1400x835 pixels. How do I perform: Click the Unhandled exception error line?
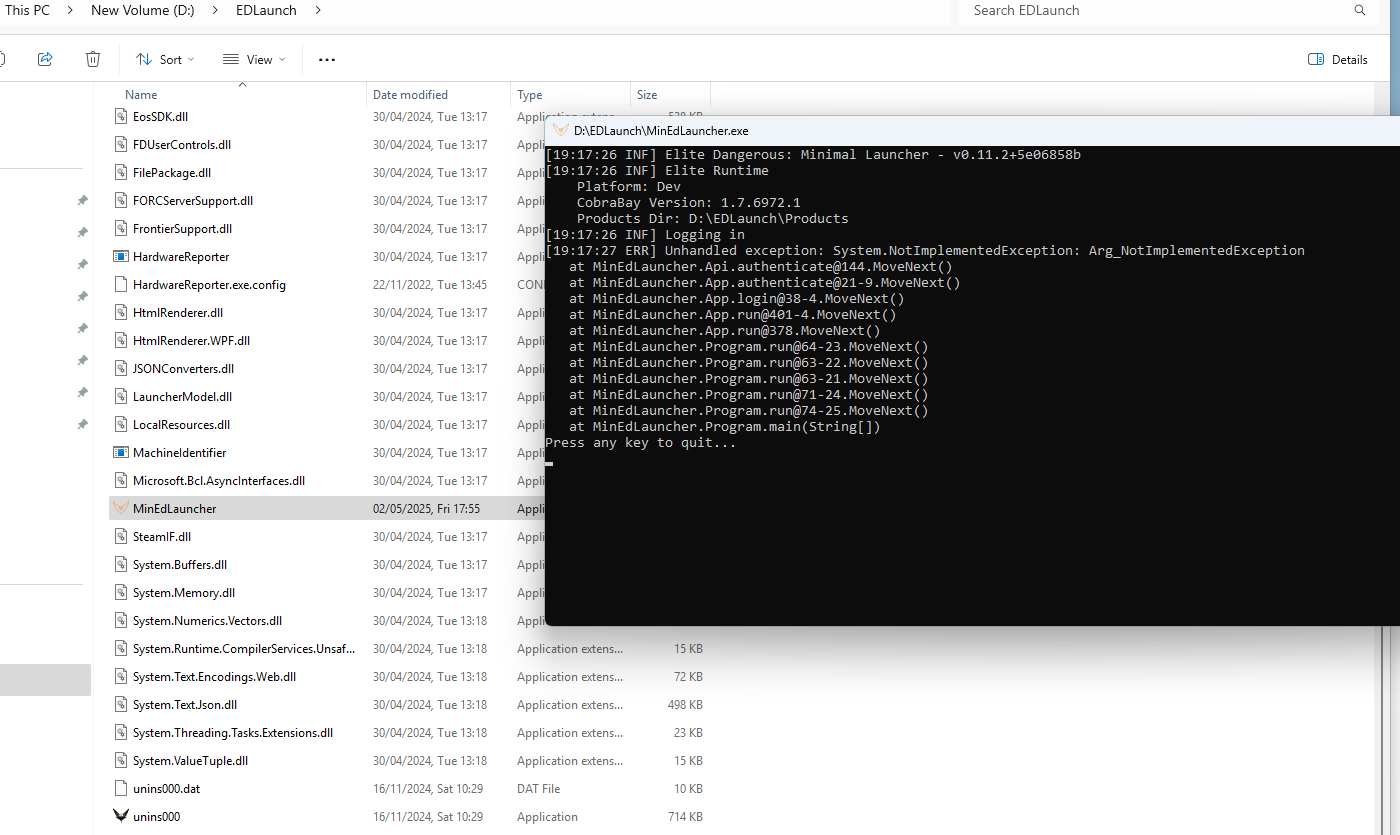click(925, 251)
